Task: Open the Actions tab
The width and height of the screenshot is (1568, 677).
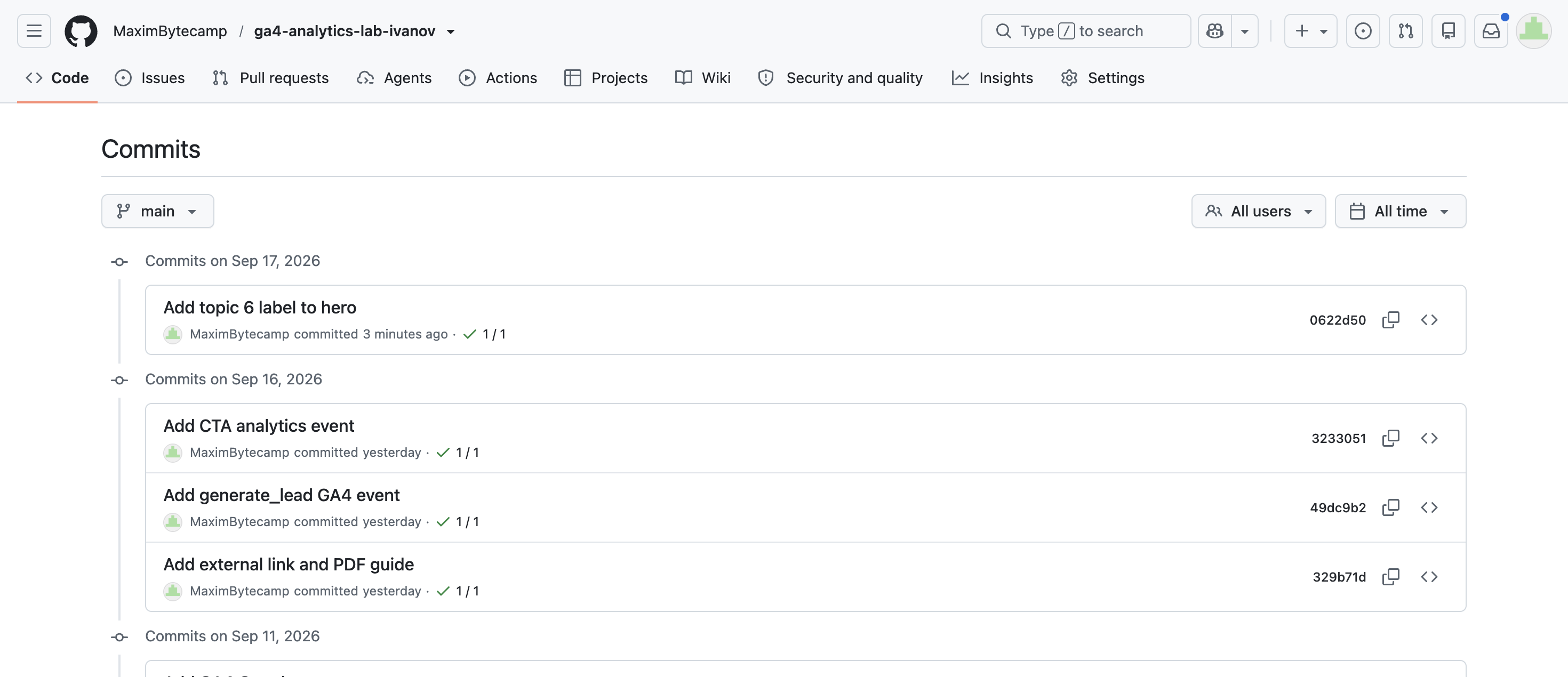Action: (498, 78)
